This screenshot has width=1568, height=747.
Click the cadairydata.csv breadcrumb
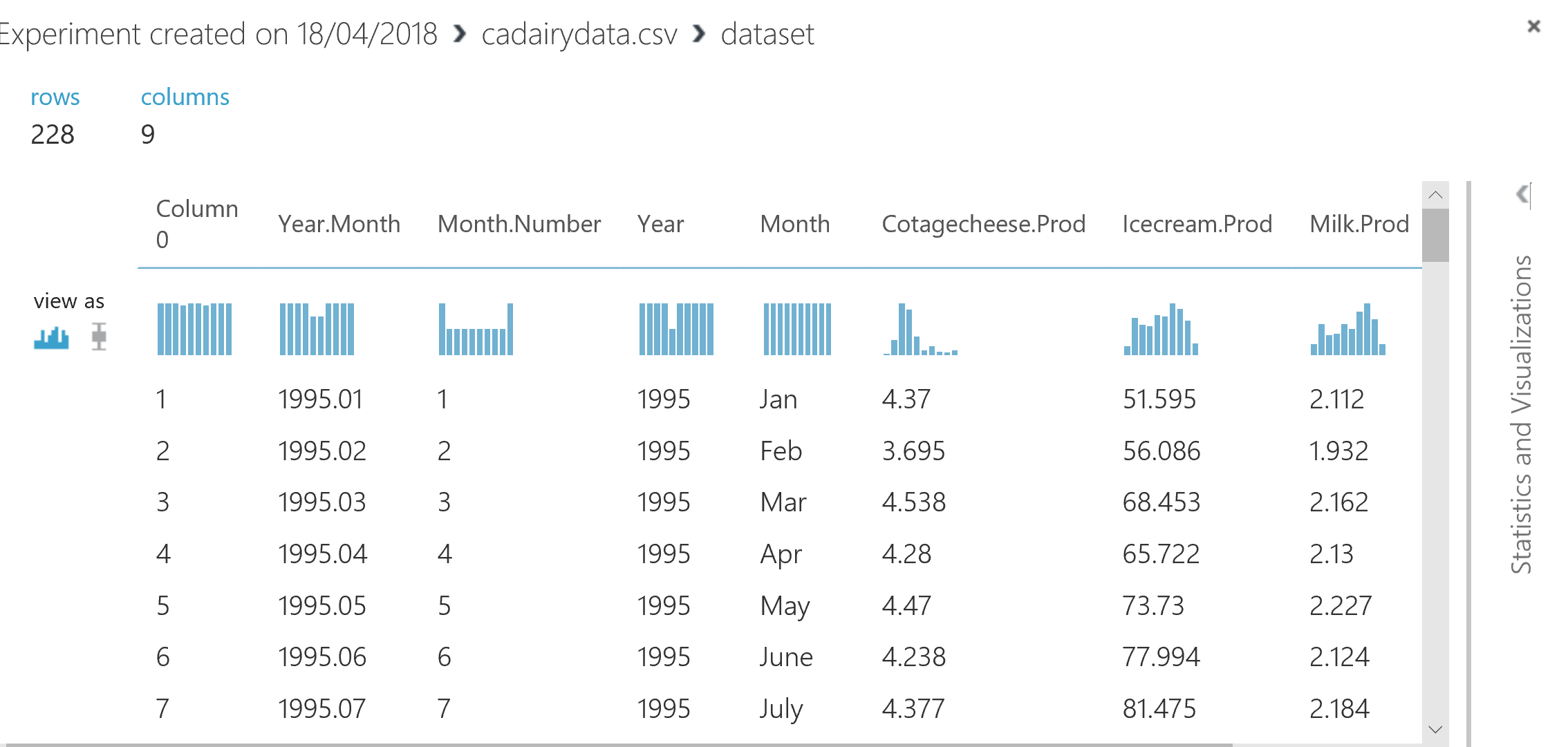pyautogui.click(x=579, y=34)
